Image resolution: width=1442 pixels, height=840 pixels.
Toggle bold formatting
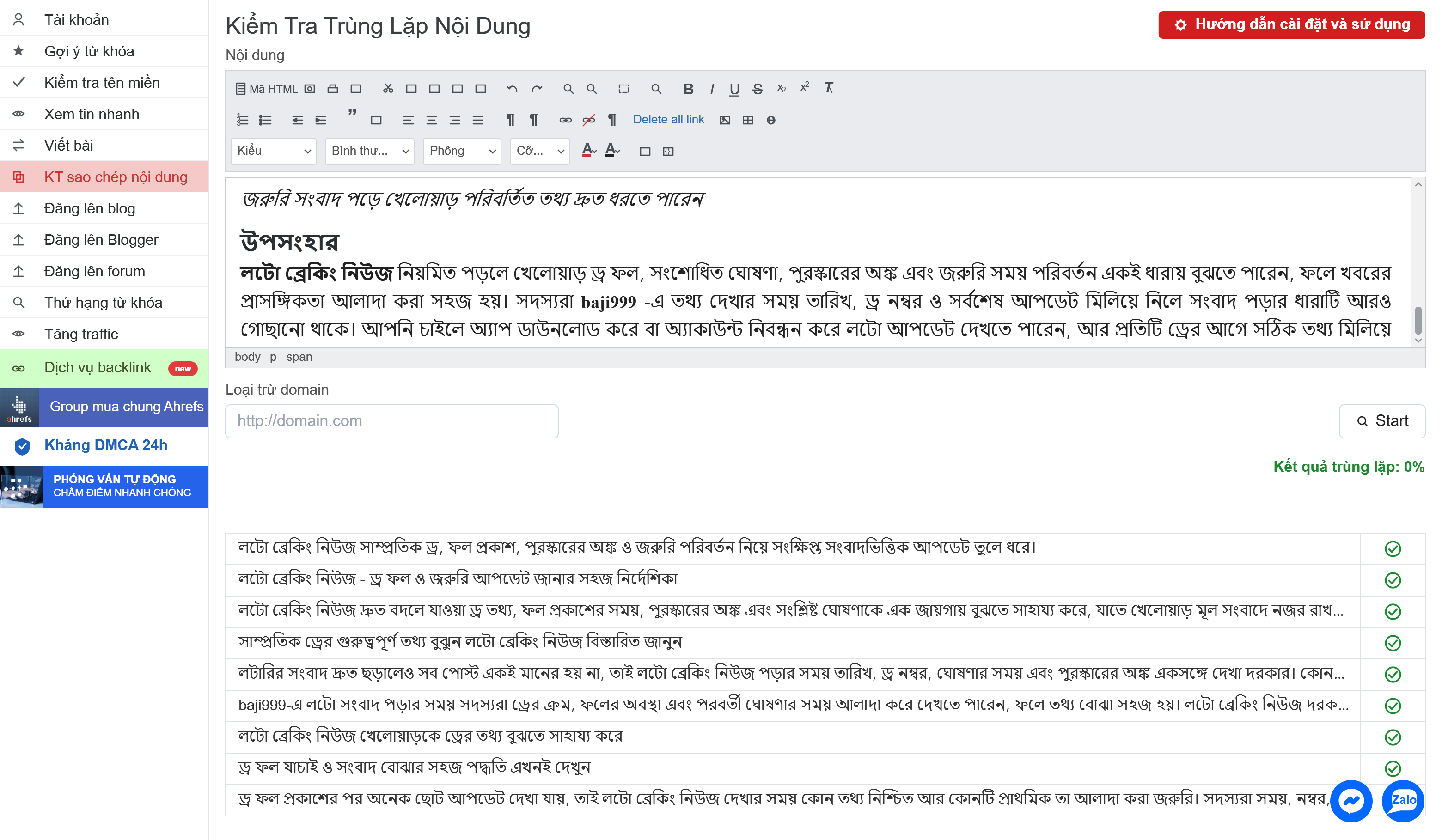click(688, 89)
